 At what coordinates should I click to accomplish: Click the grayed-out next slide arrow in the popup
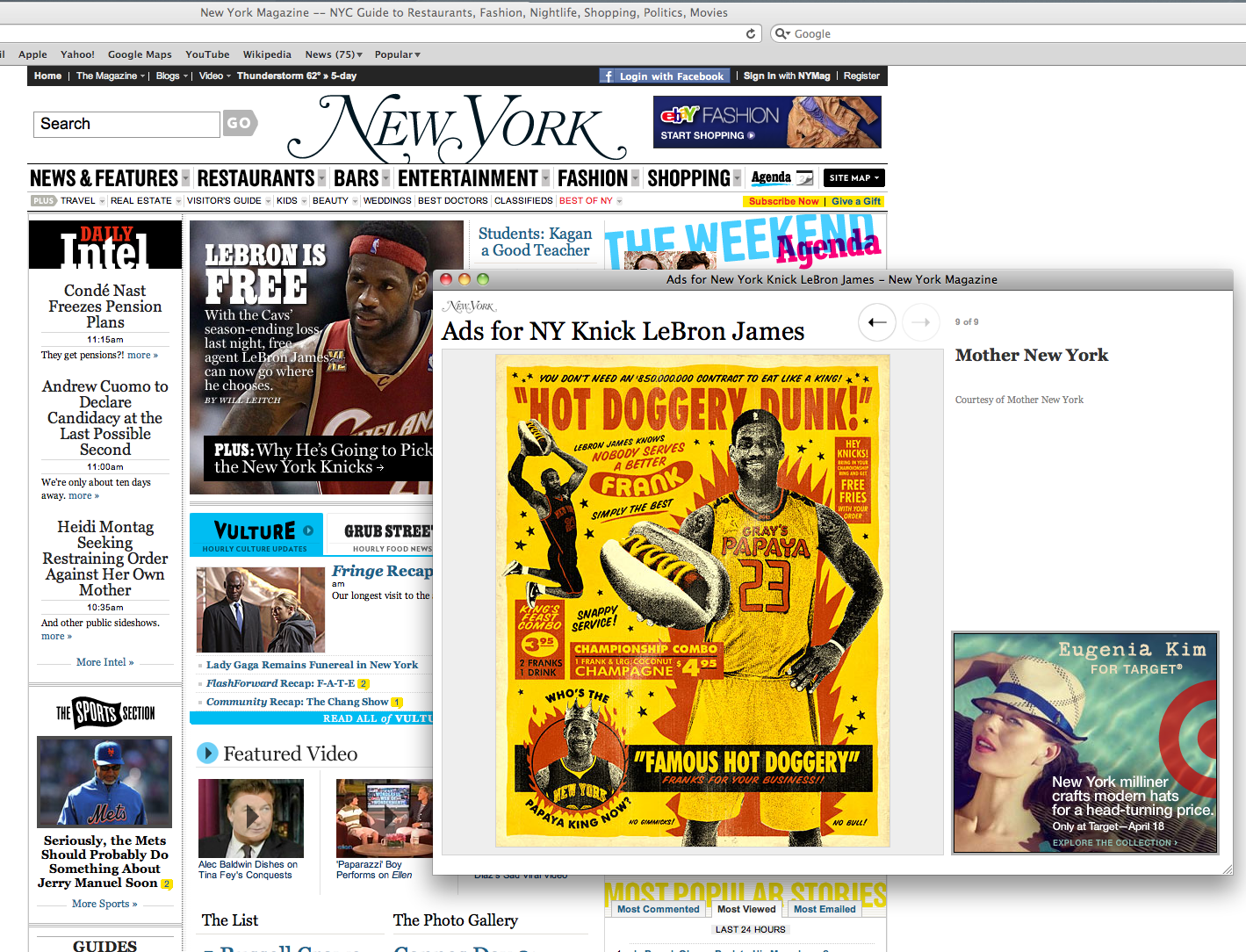pyautogui.click(x=920, y=322)
